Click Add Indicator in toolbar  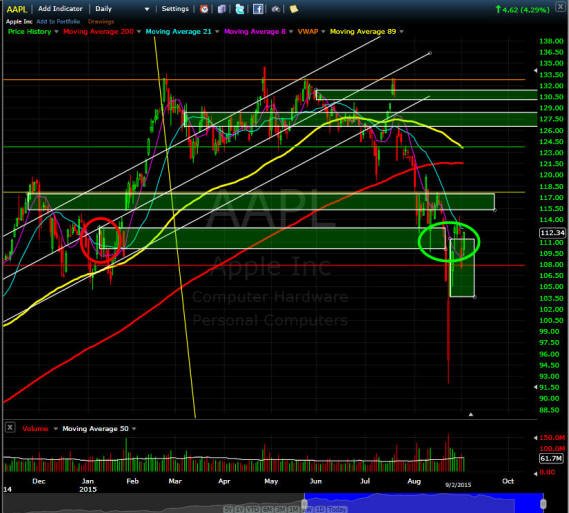click(x=60, y=9)
